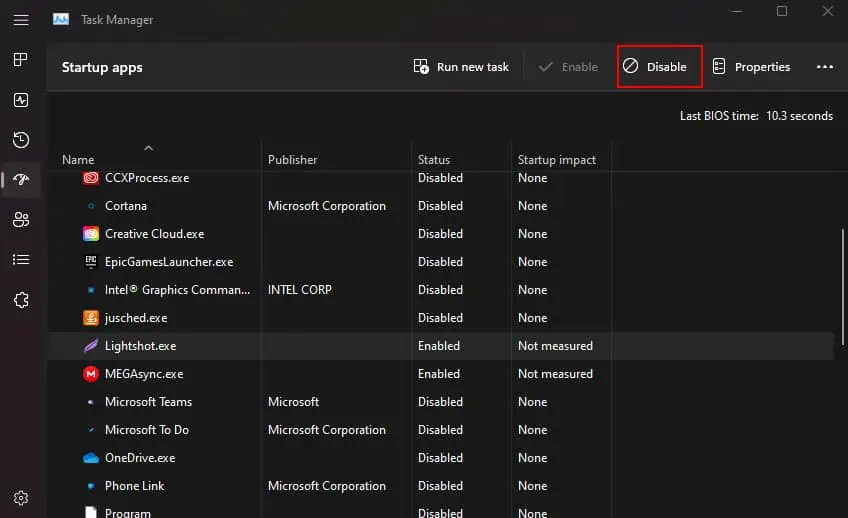
Task: Maximize the Task Manager window
Action: pyautogui.click(x=781, y=11)
